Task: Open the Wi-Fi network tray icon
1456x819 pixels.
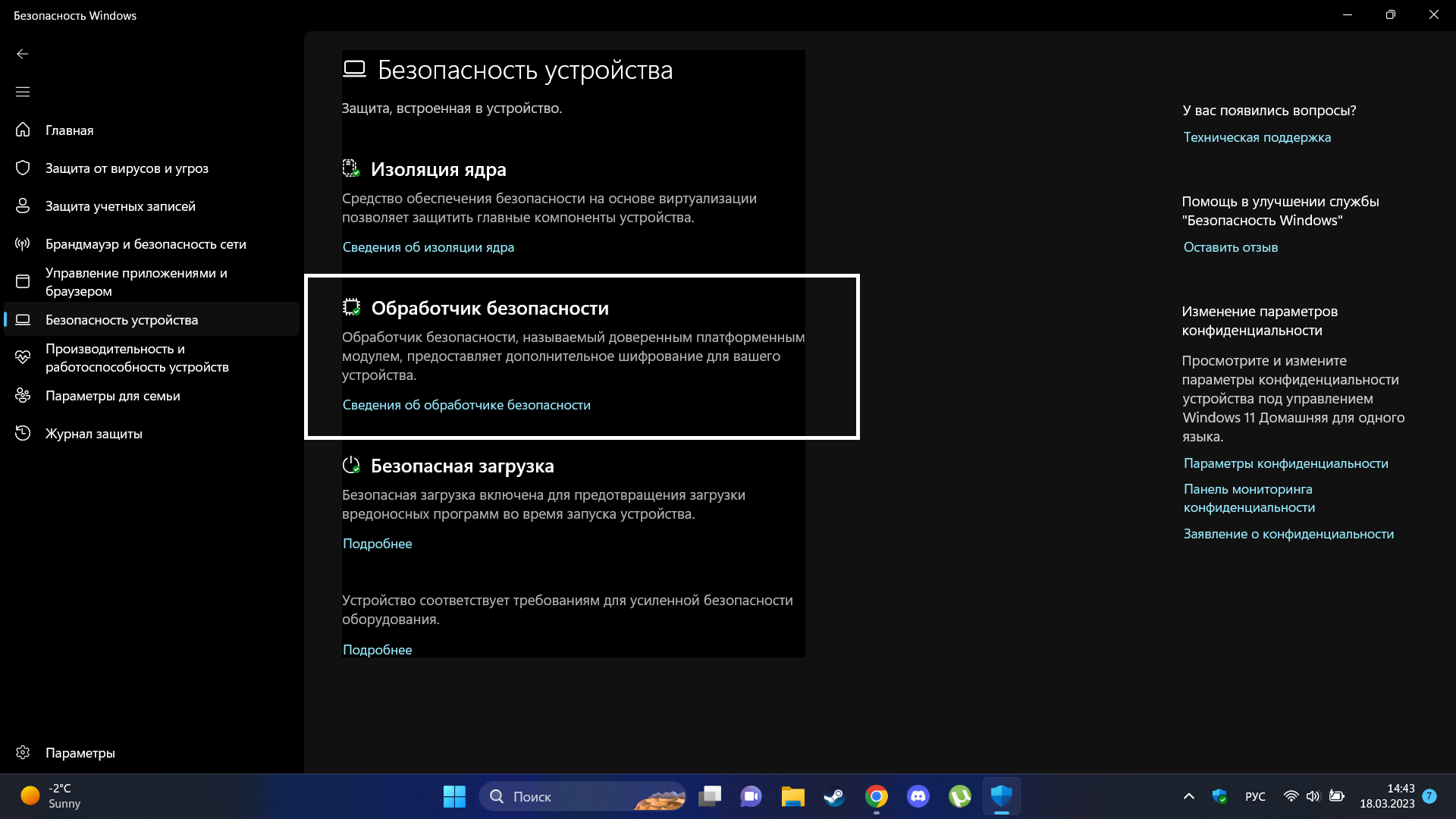Action: pyautogui.click(x=1291, y=796)
